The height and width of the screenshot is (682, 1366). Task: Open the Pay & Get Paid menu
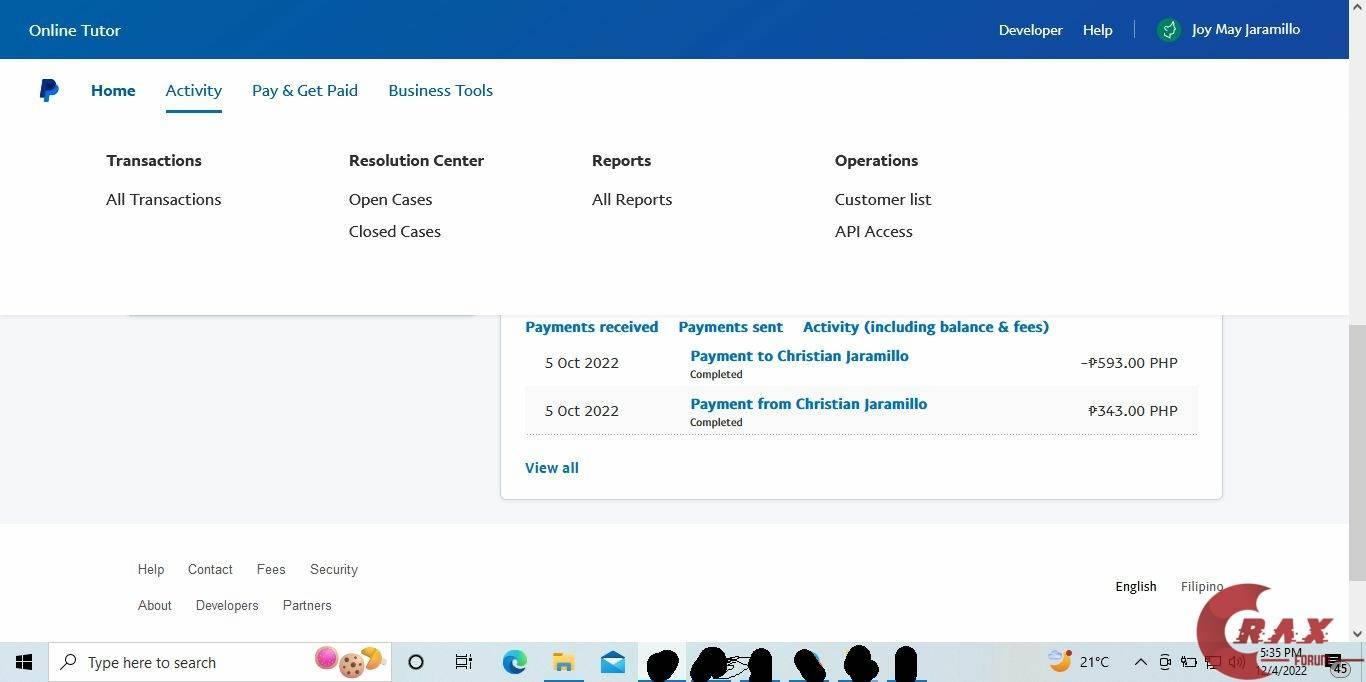pyautogui.click(x=305, y=90)
